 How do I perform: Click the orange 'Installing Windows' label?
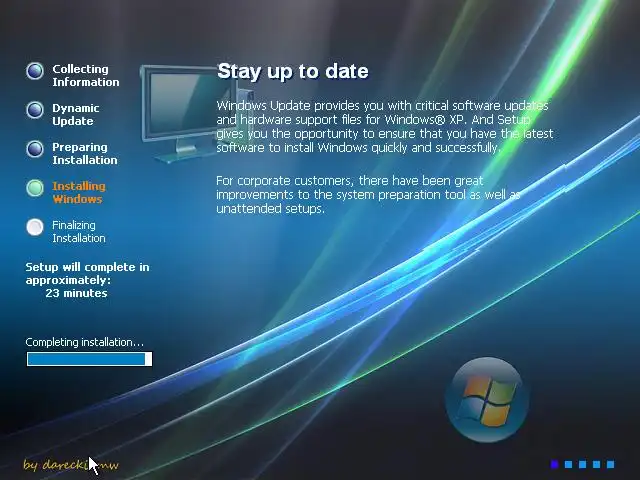click(79, 193)
